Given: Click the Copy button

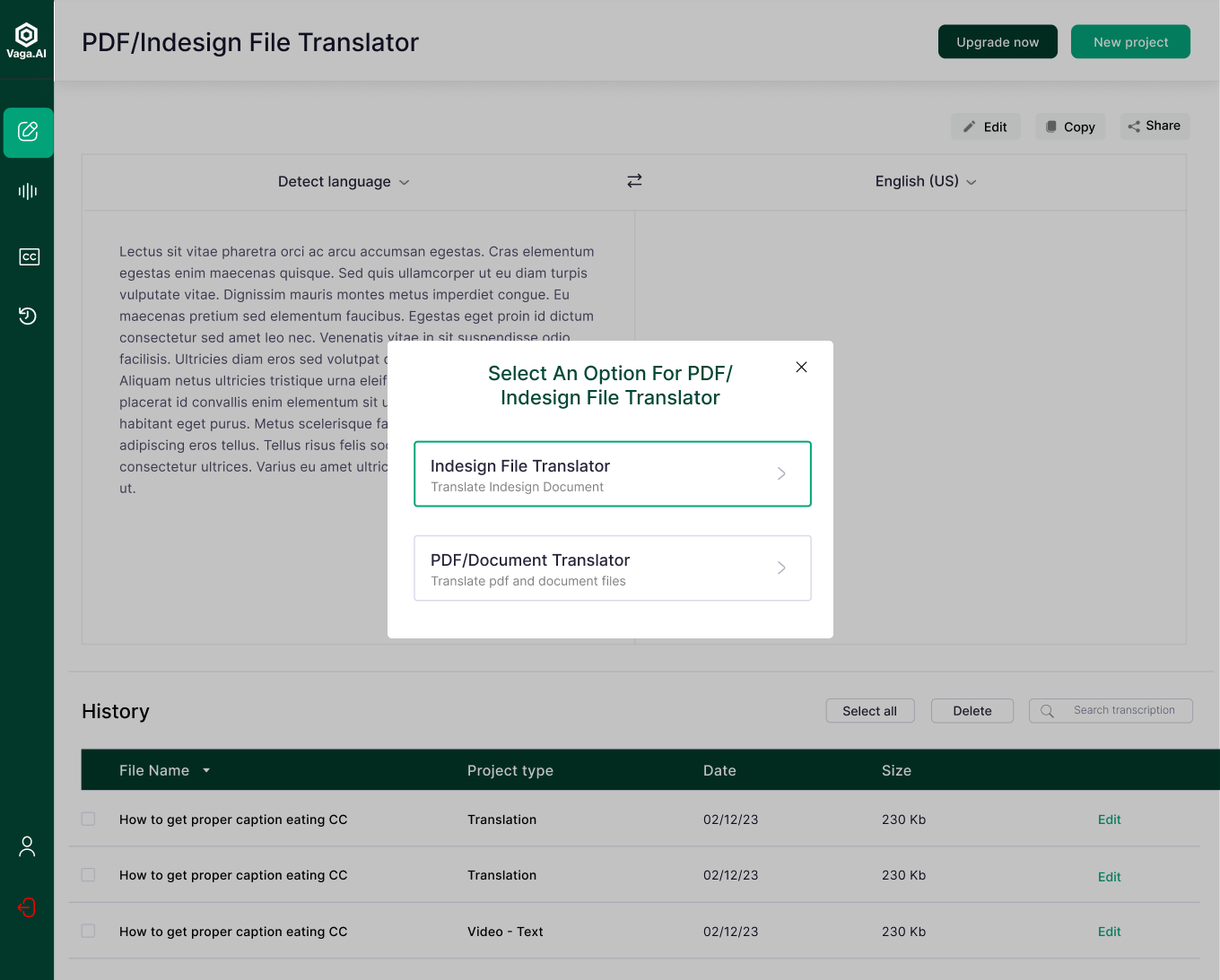Looking at the screenshot, I should [1070, 126].
